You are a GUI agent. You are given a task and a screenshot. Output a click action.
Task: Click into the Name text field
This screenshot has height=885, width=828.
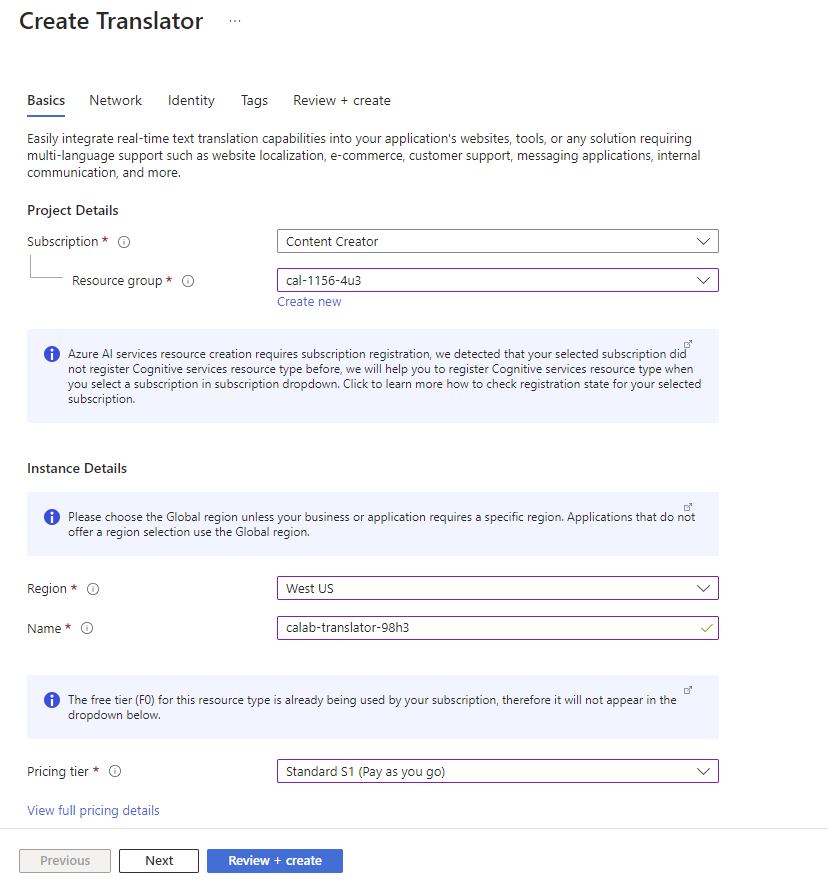485,628
